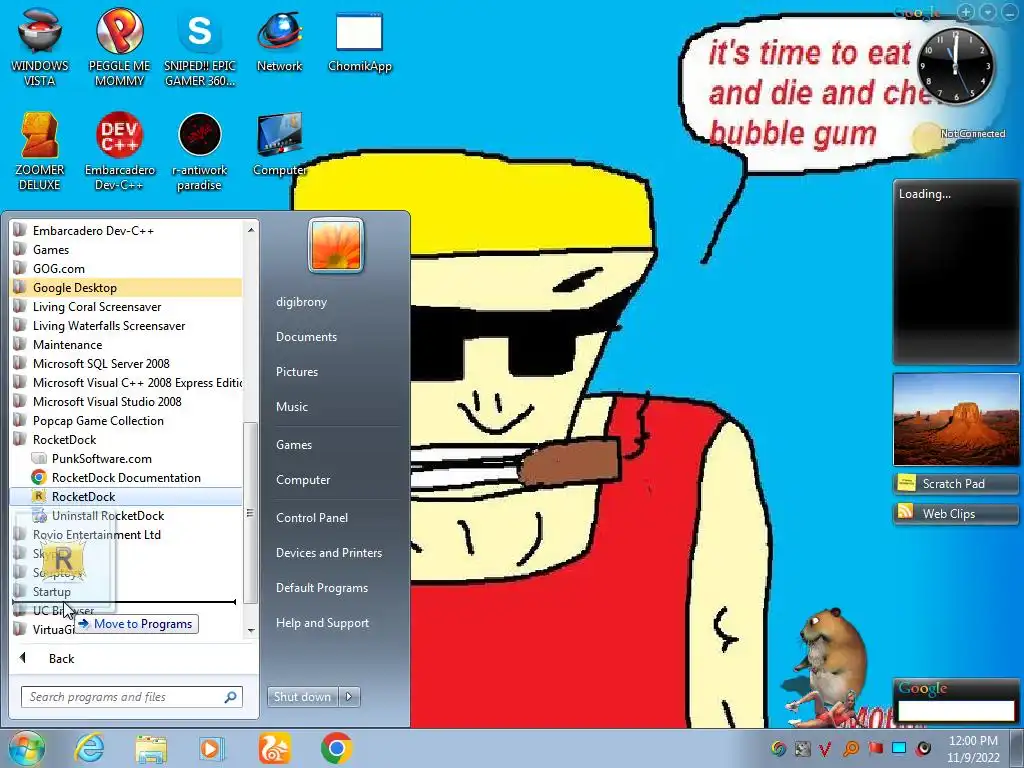Click the Shut down button
The width and height of the screenshot is (1024, 768).
pos(303,697)
